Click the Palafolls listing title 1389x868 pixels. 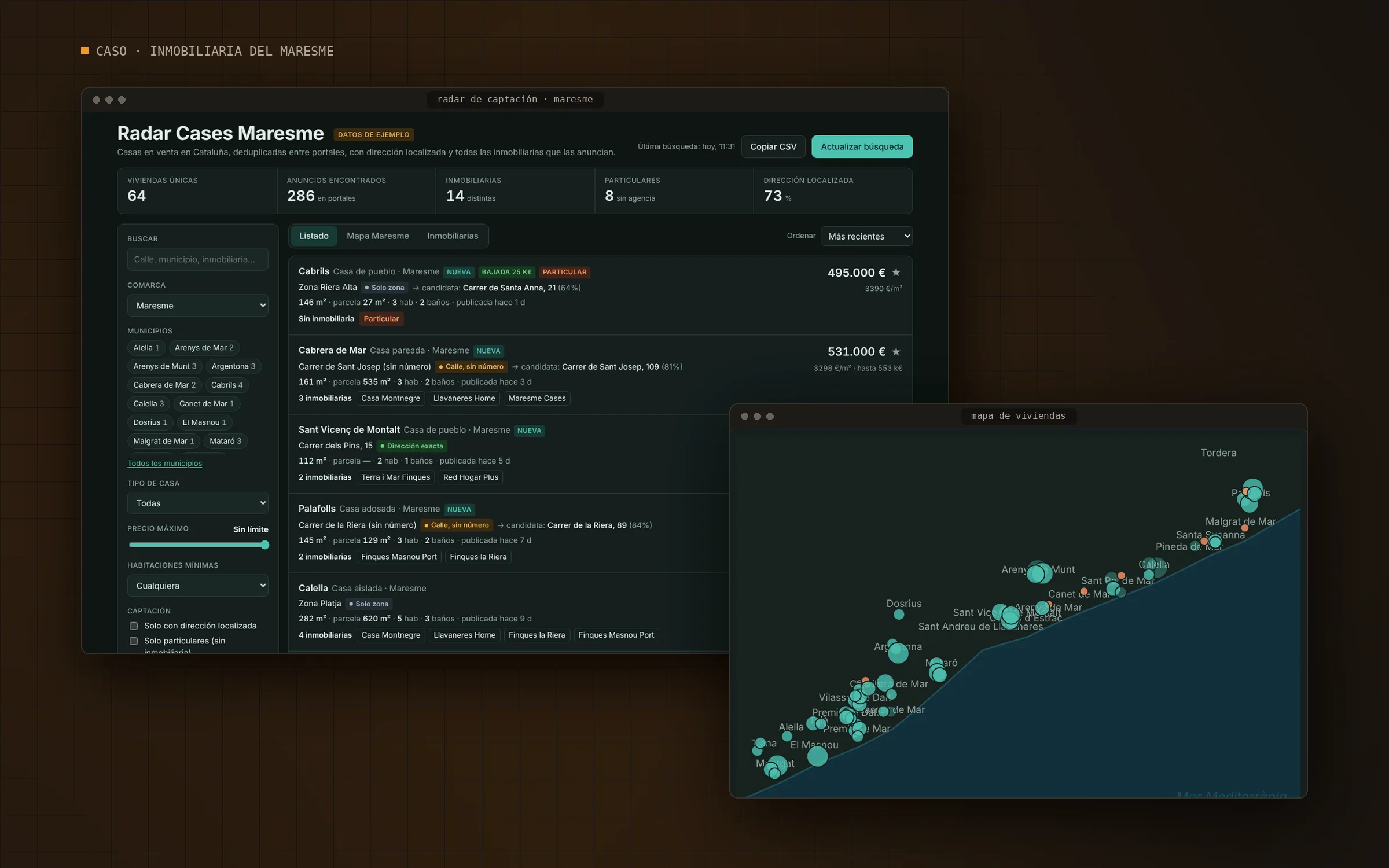(317, 509)
